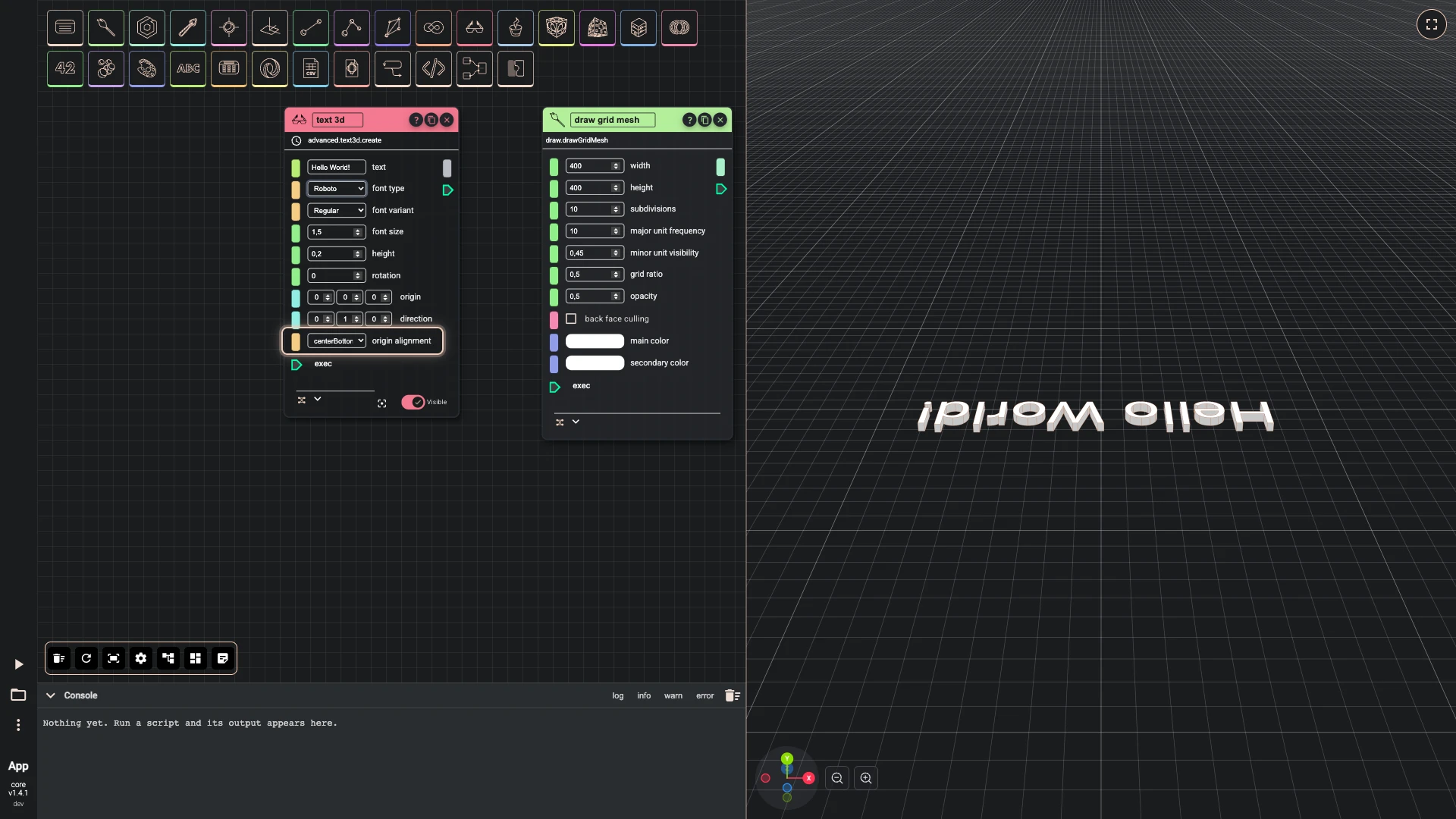Open the origin alignment centerBottom dropdown
1456x819 pixels.
click(x=337, y=341)
